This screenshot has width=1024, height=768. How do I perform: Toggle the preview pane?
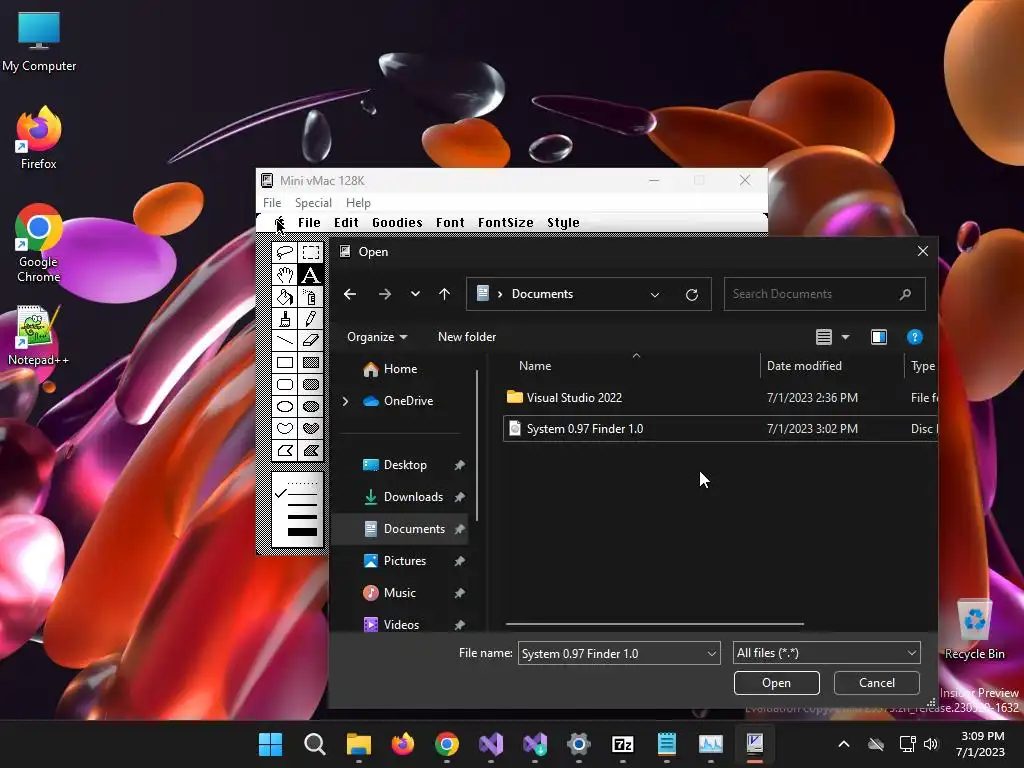pyautogui.click(x=878, y=337)
